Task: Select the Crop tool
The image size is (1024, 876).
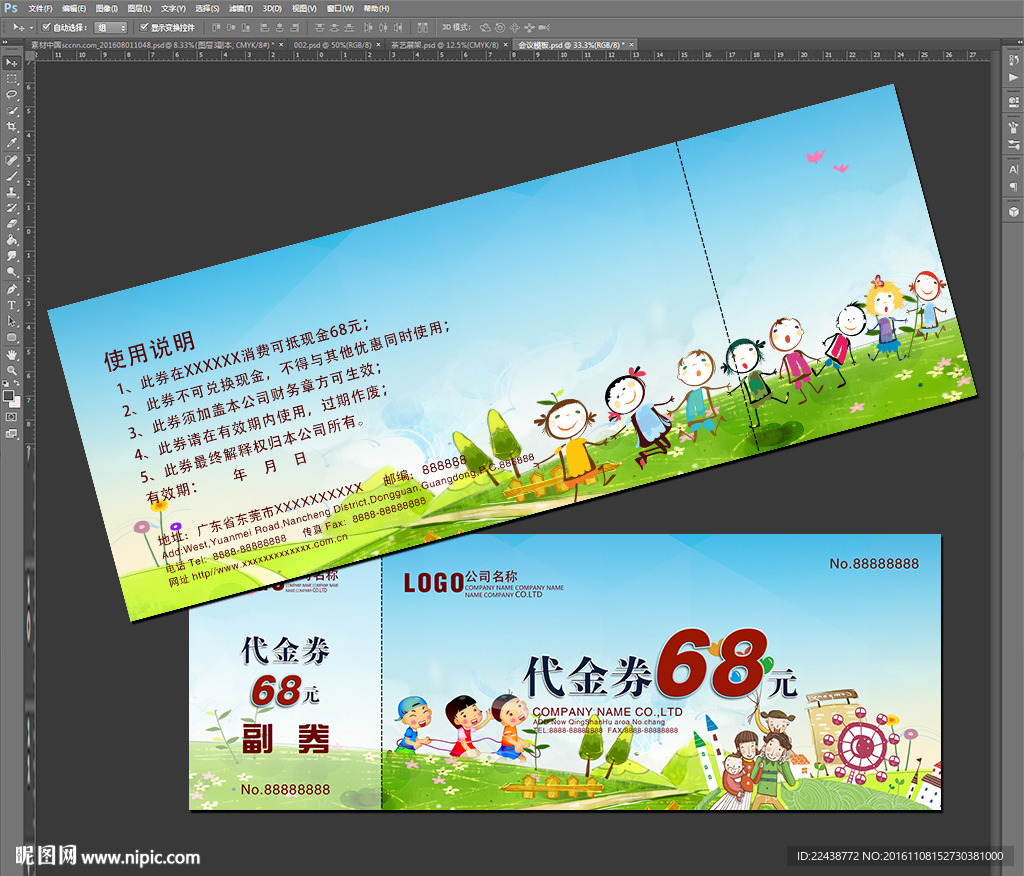Action: [x=12, y=127]
